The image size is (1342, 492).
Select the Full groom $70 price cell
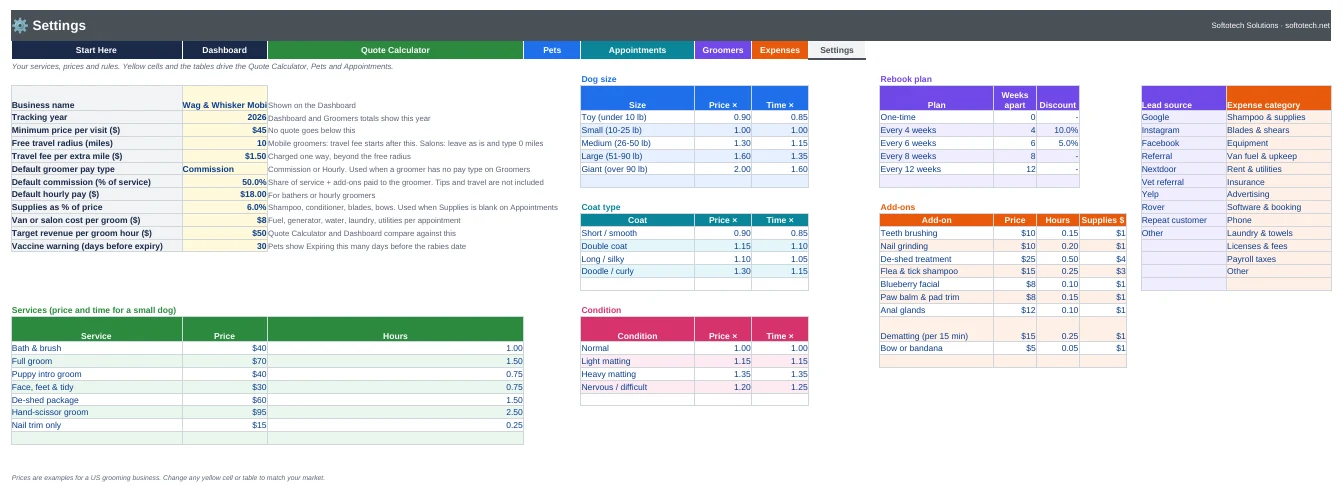(225, 361)
